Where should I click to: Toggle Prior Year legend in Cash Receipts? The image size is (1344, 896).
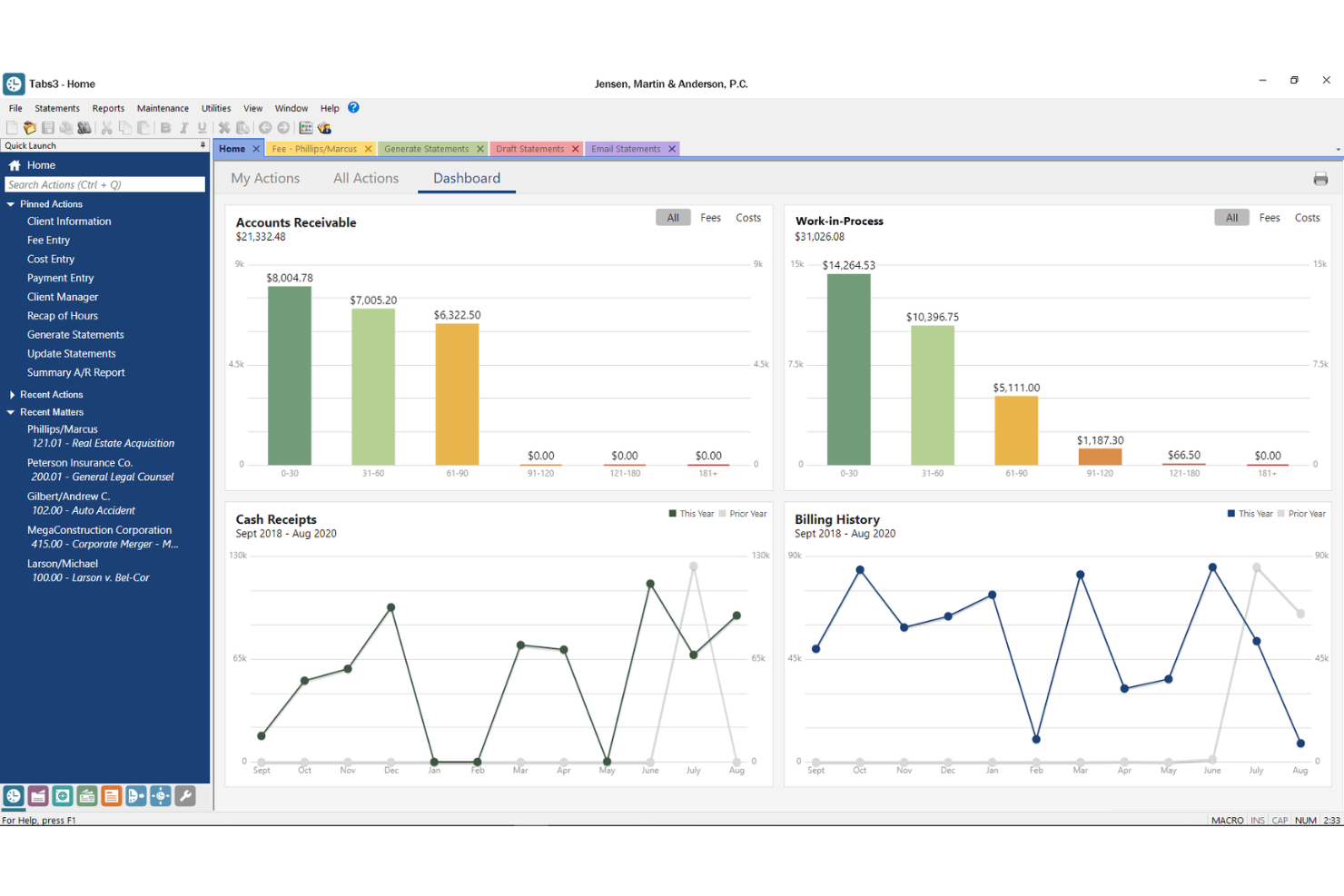[x=743, y=514]
